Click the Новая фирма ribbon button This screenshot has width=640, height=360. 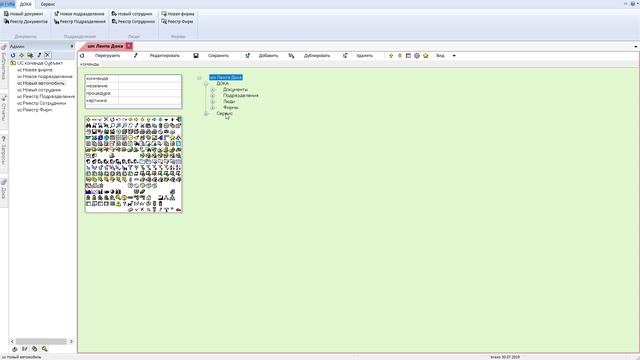178,14
